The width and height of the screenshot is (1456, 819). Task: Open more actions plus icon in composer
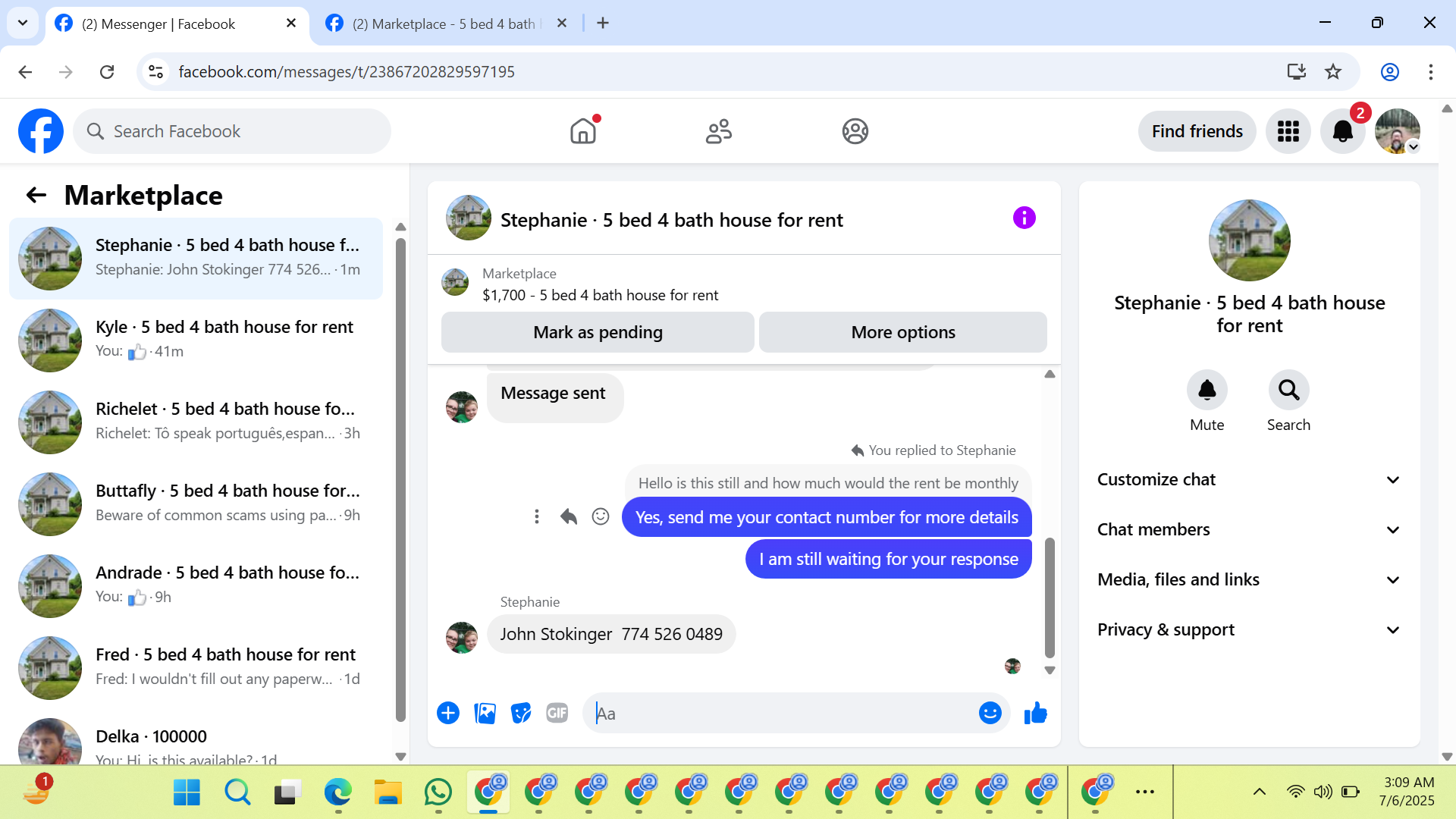448,713
